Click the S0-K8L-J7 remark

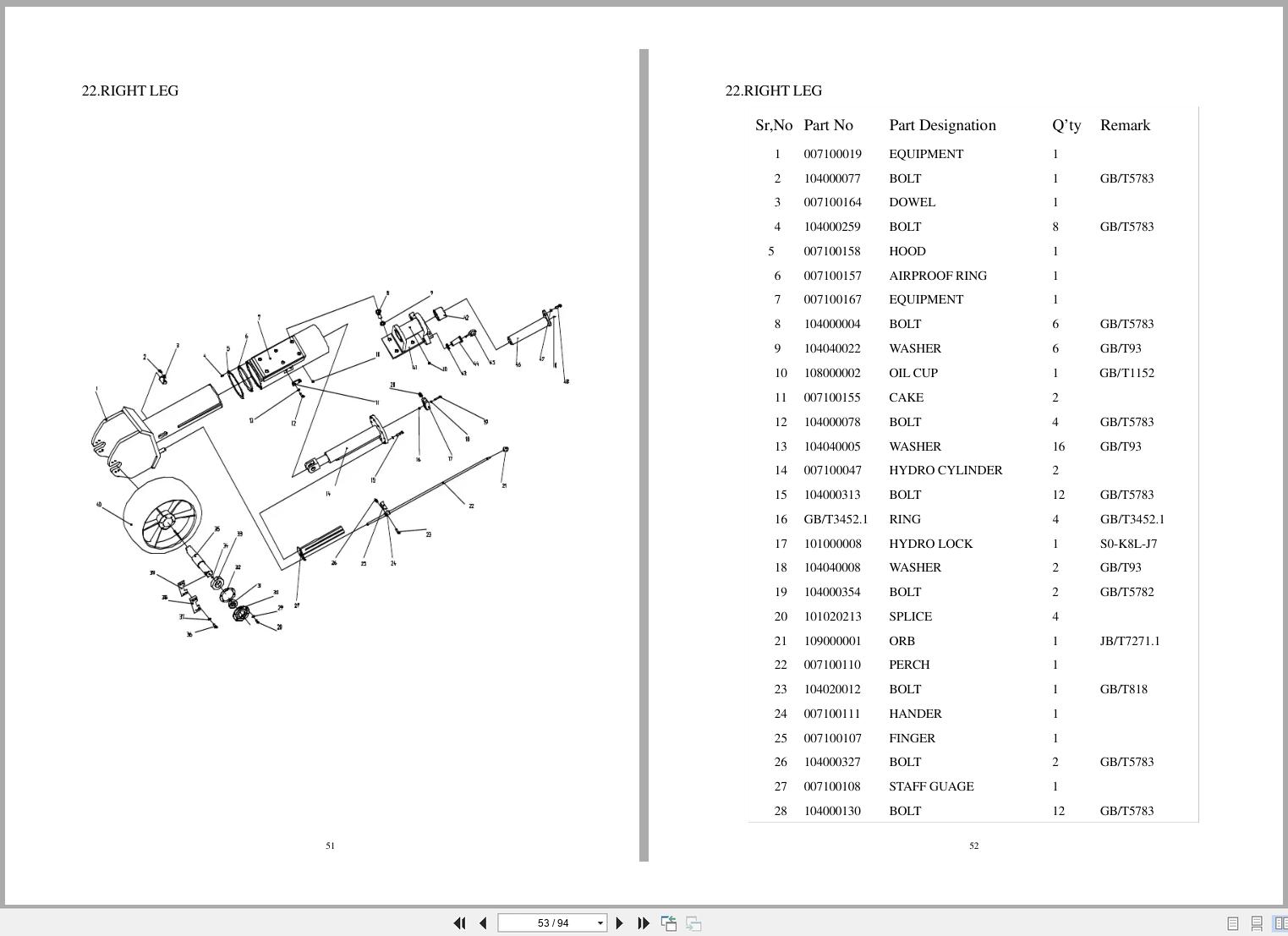pos(1128,544)
